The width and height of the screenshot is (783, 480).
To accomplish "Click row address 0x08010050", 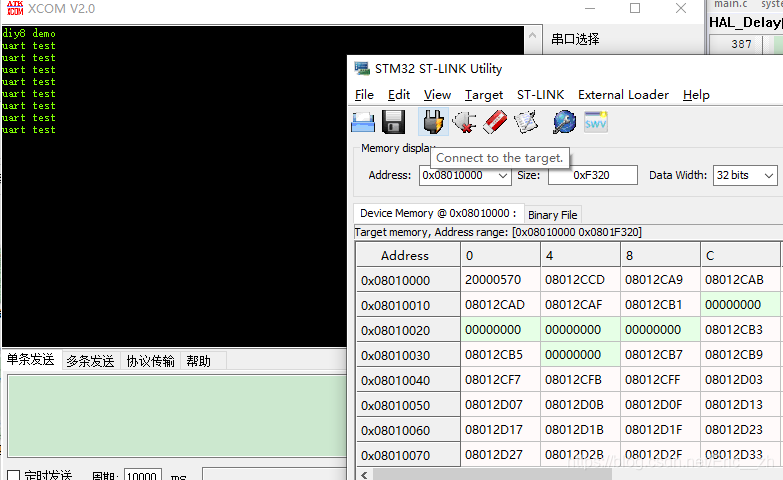I will coord(408,405).
